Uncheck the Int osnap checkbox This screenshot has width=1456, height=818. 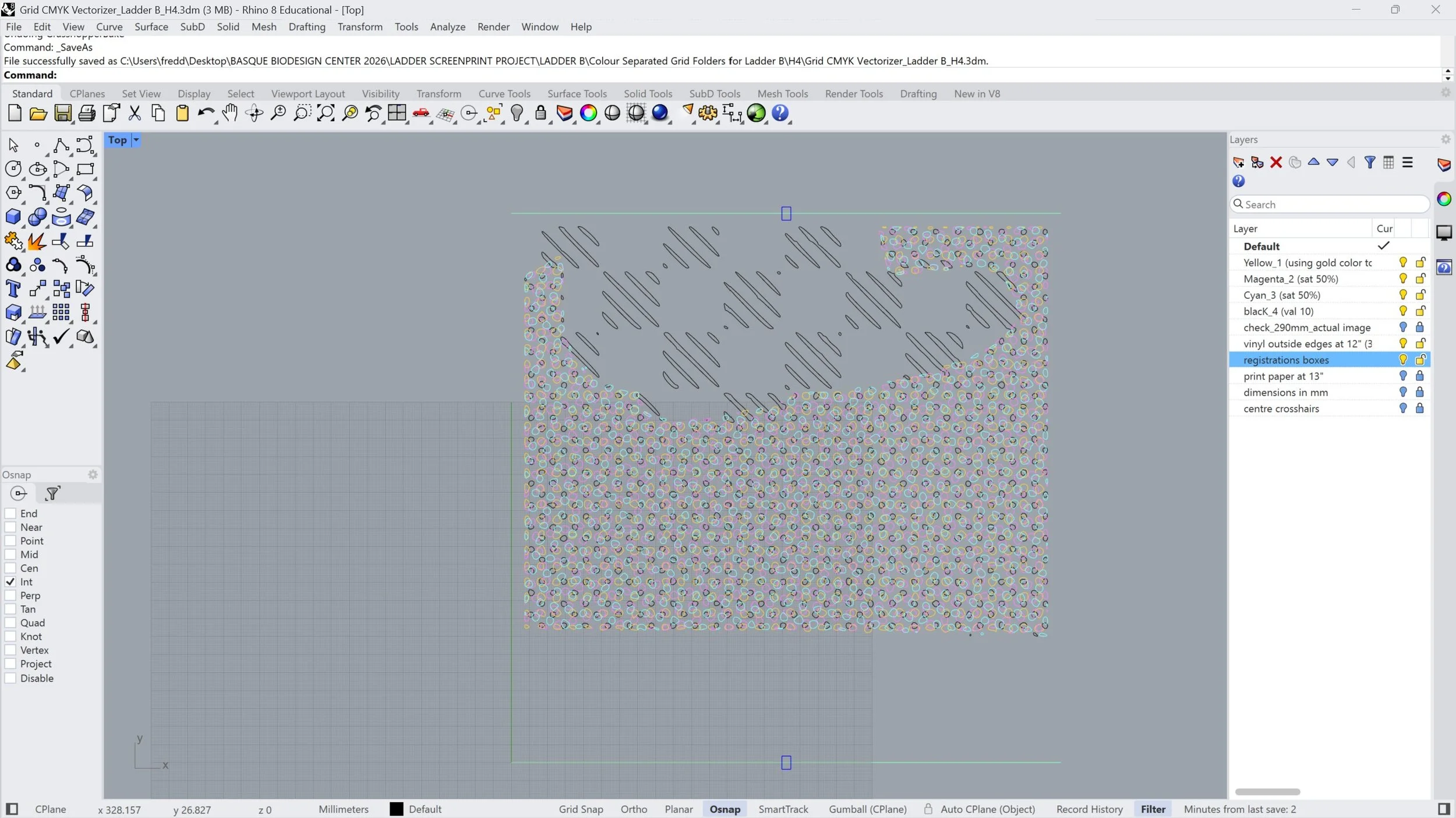tap(10, 582)
